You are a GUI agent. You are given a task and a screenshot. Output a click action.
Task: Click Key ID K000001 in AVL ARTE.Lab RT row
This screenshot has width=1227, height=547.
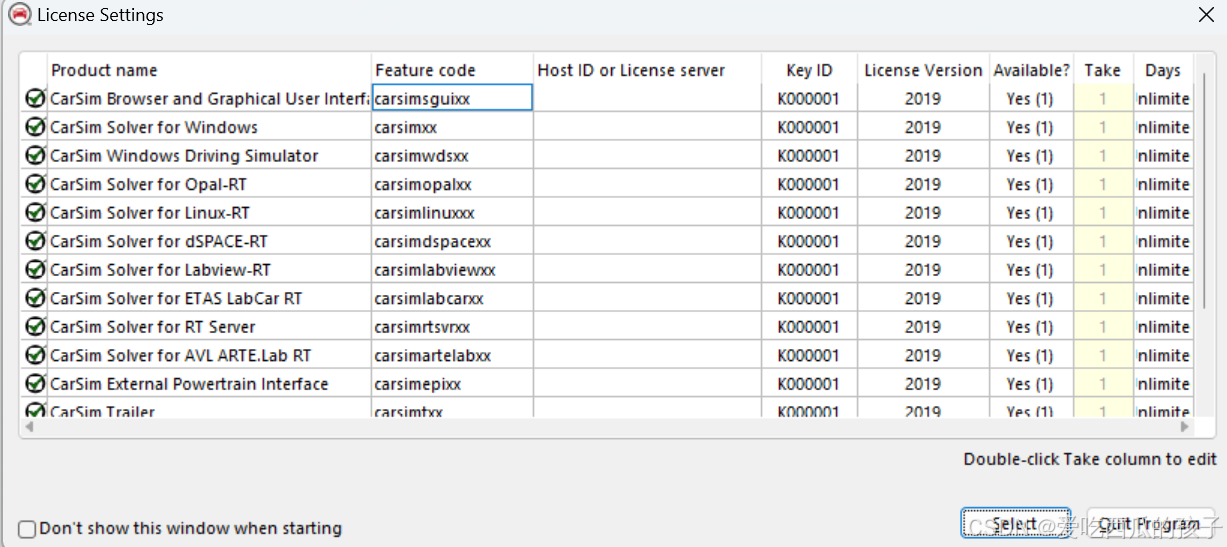809,355
